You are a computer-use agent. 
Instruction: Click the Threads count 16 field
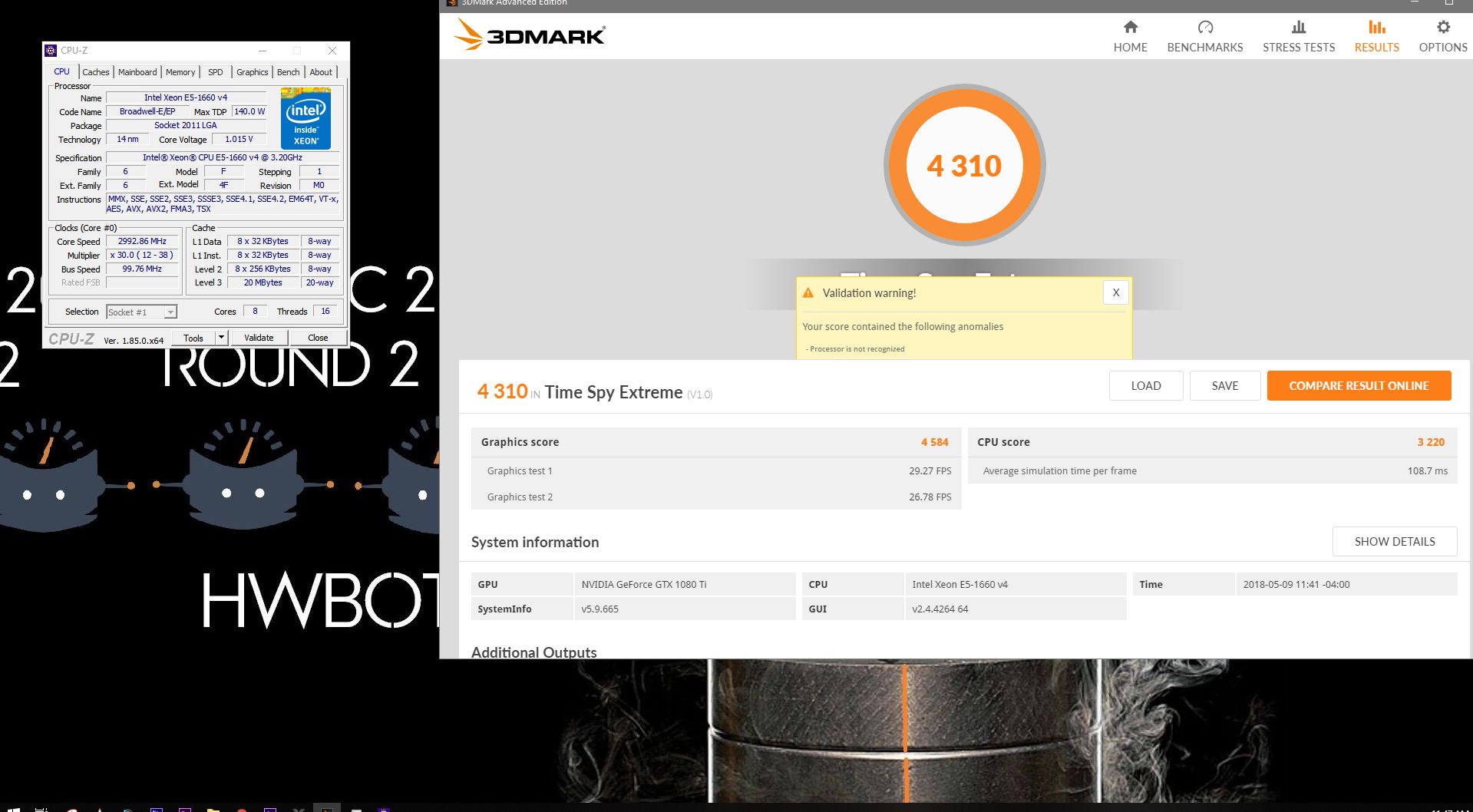(325, 311)
